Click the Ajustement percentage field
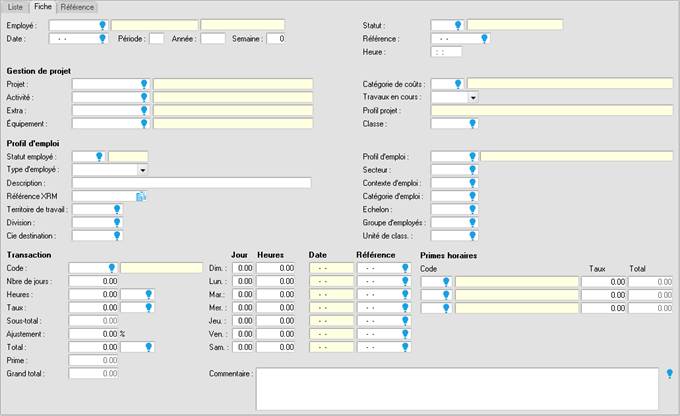Image resolution: width=680 pixels, height=416 pixels. tap(94, 334)
